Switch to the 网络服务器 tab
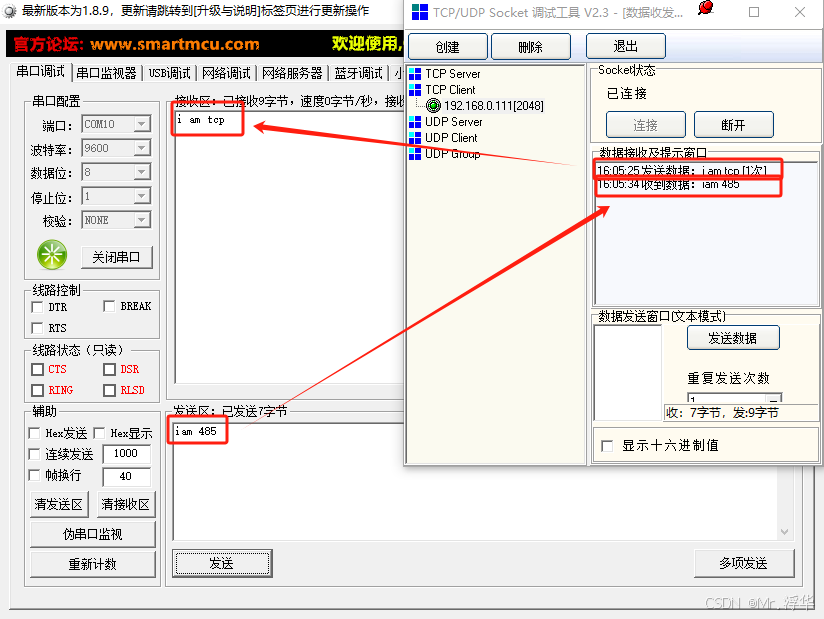 pos(292,73)
